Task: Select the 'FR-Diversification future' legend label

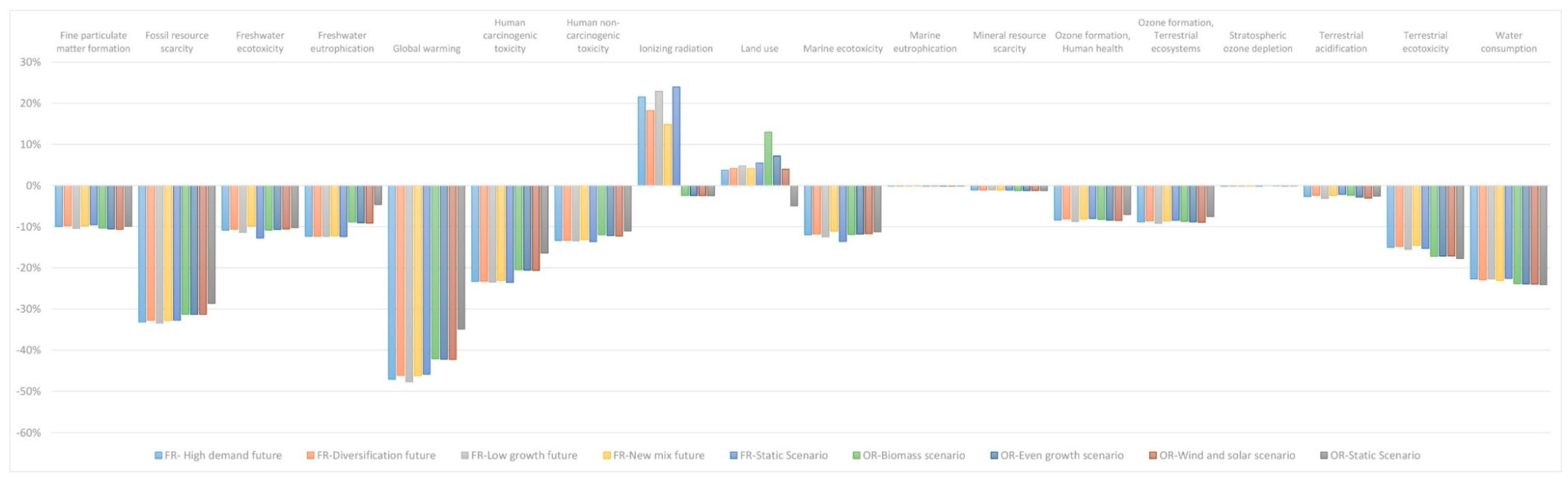Action: click(x=376, y=455)
